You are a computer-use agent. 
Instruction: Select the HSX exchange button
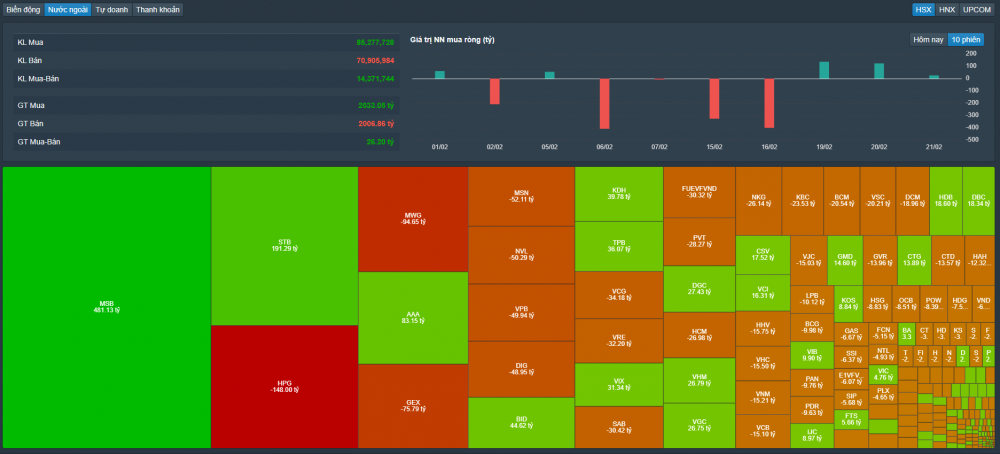[923, 10]
